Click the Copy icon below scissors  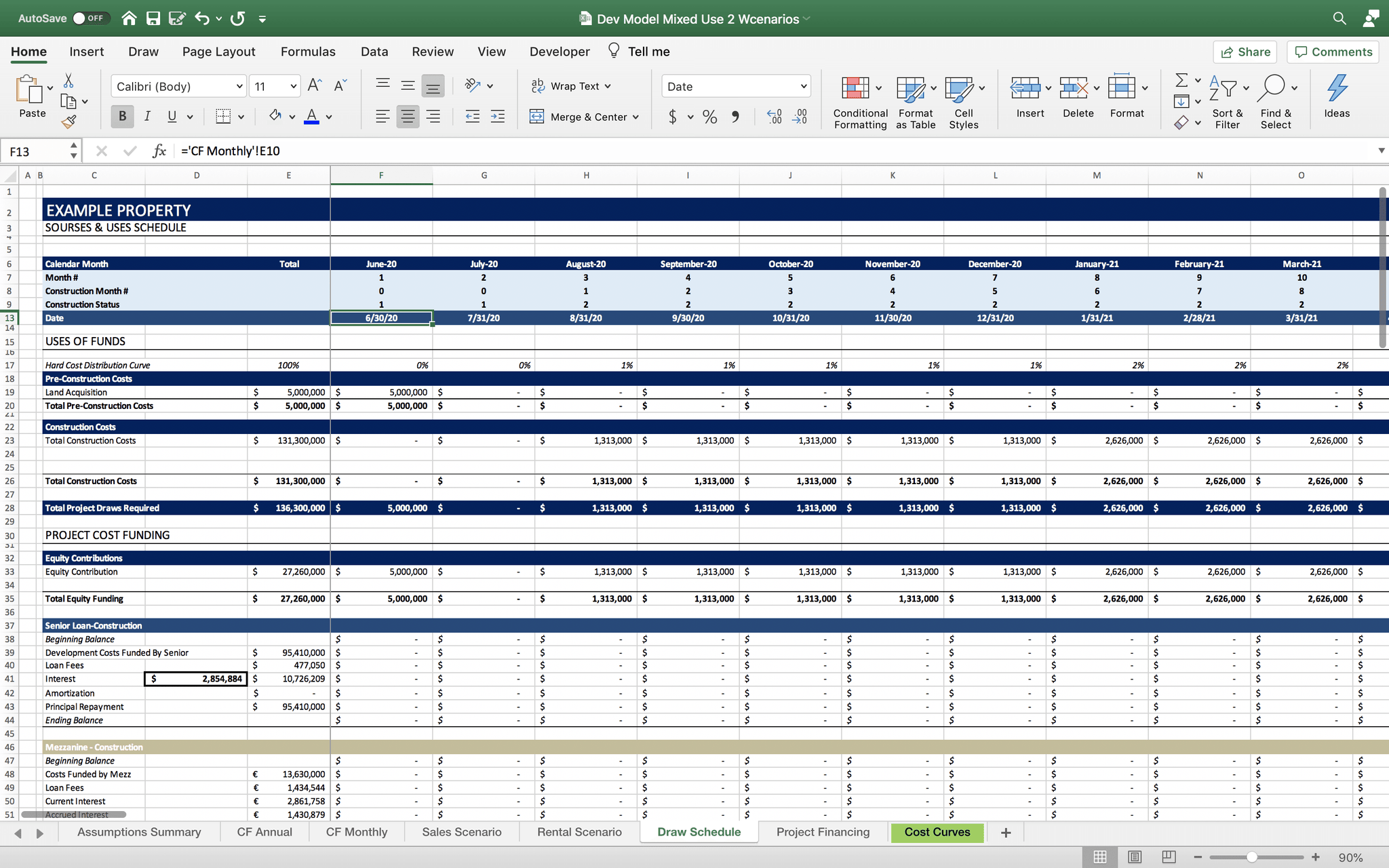point(69,102)
